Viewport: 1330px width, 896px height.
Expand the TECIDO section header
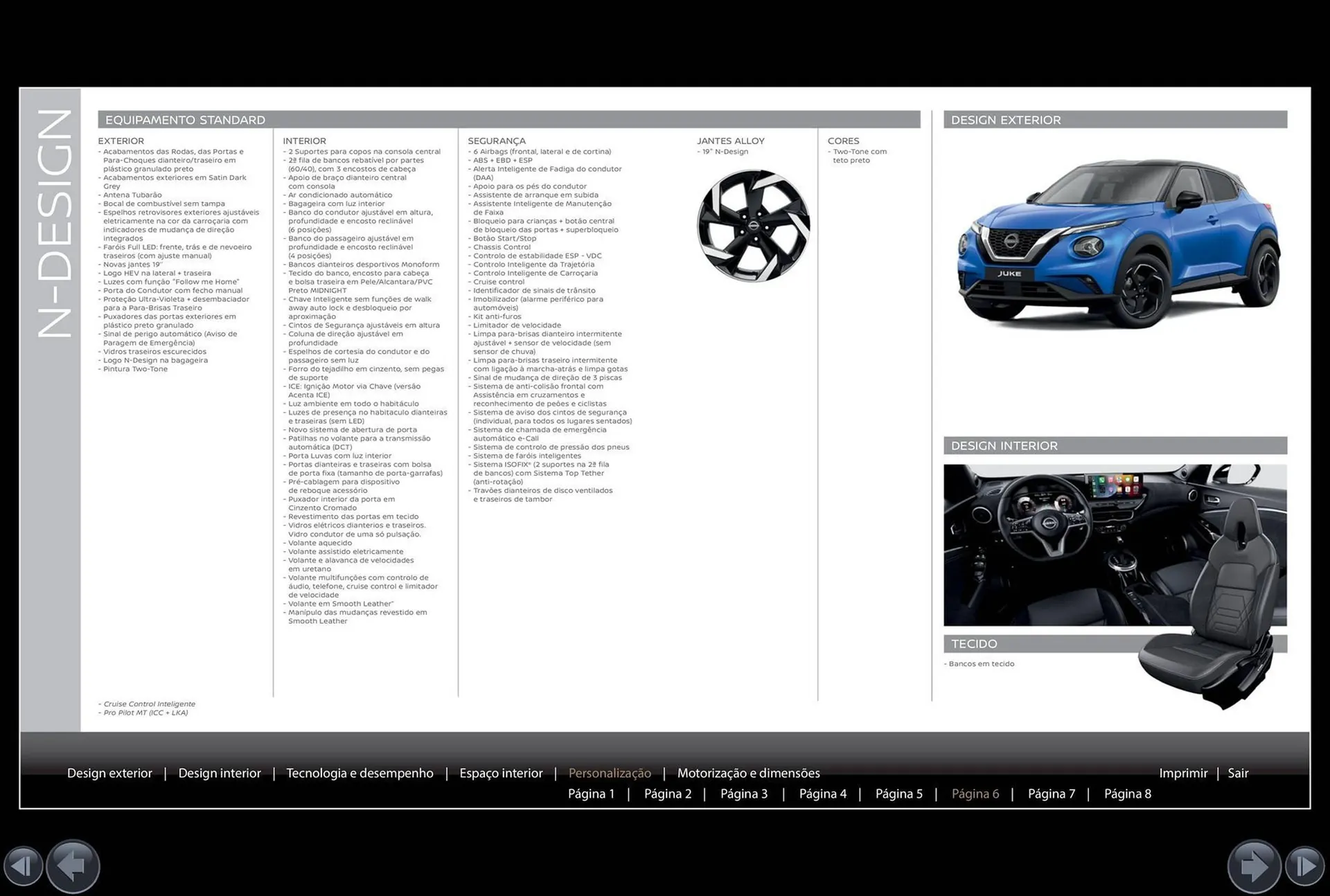(975, 643)
